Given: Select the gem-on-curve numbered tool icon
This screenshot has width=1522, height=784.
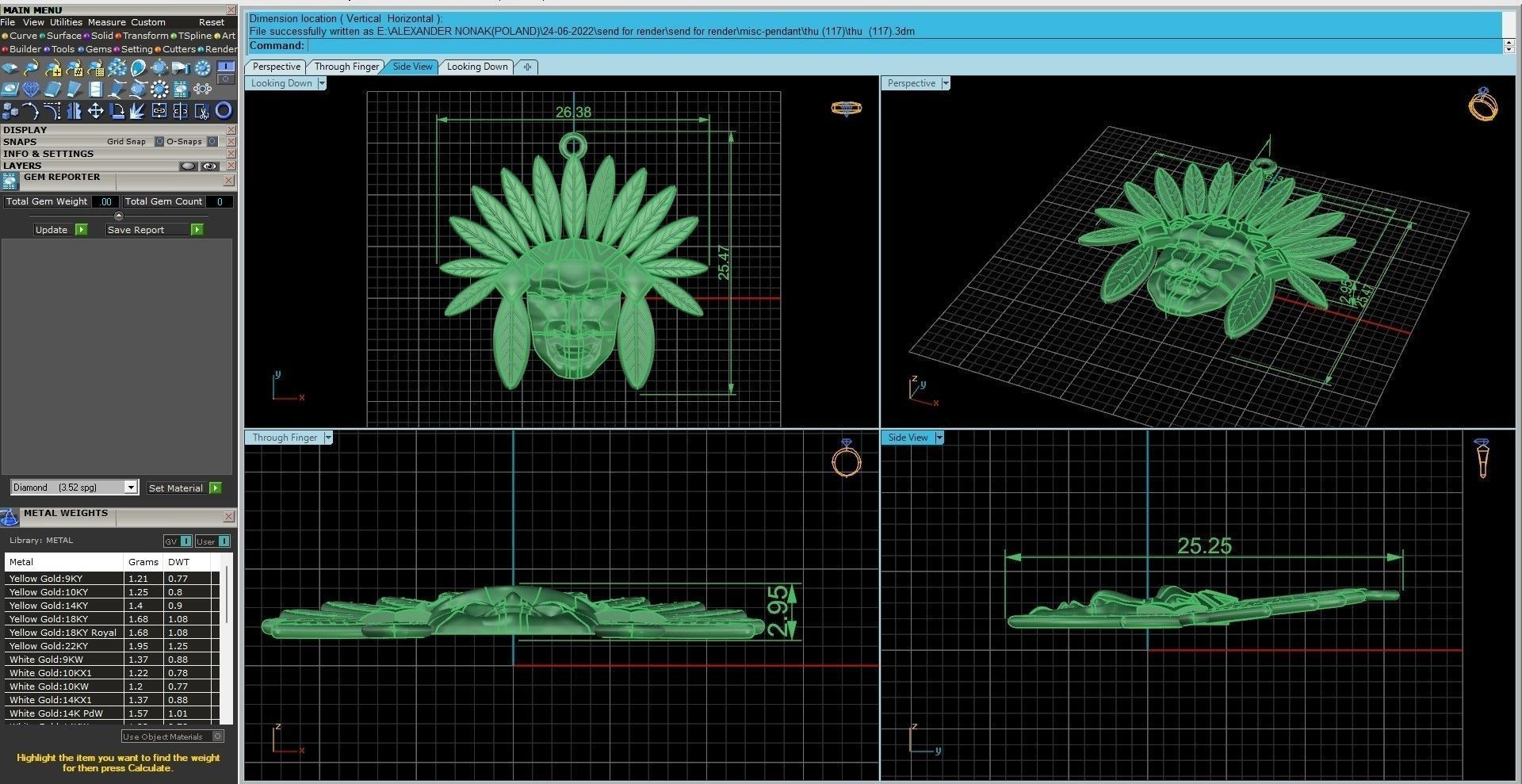Looking at the screenshot, I should (75, 68).
